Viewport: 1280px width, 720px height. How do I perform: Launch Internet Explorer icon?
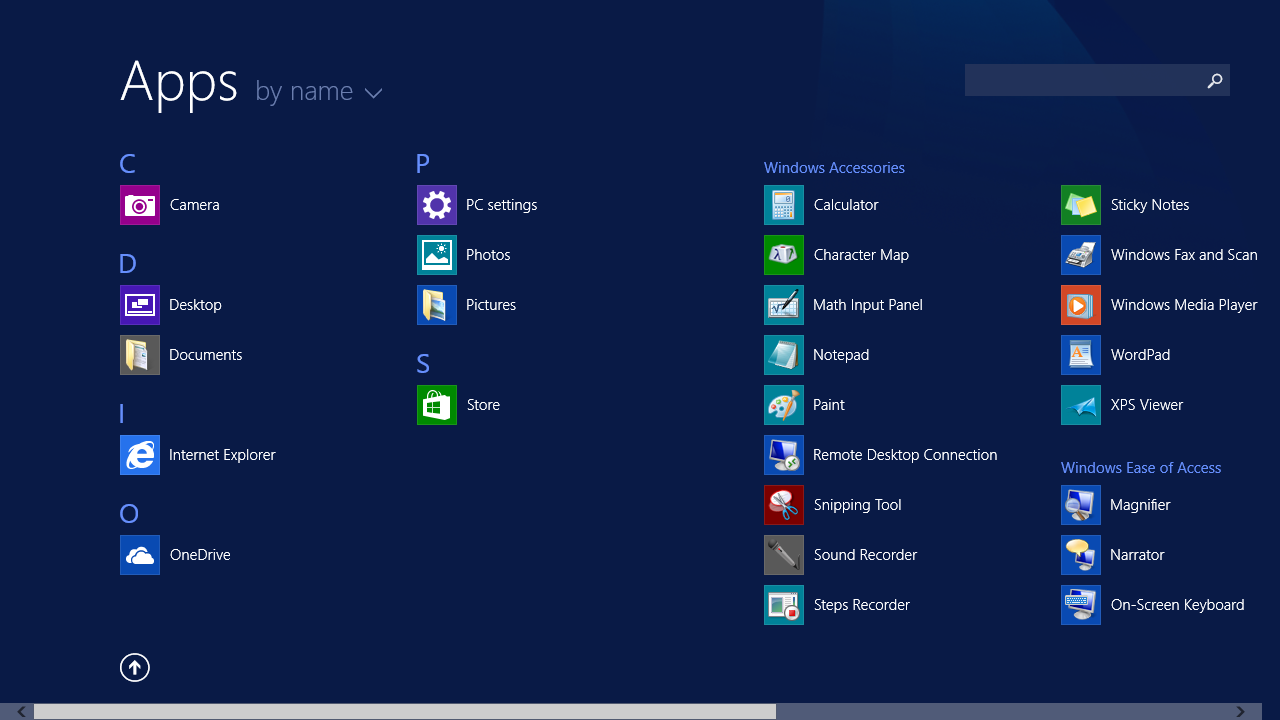[140, 455]
